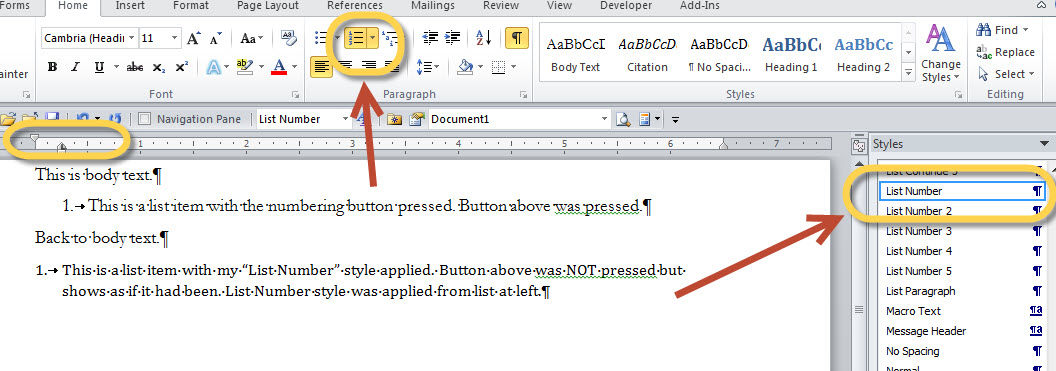Toggle the Navigation Pane checkbox
The height and width of the screenshot is (371, 1056).
[x=143, y=119]
